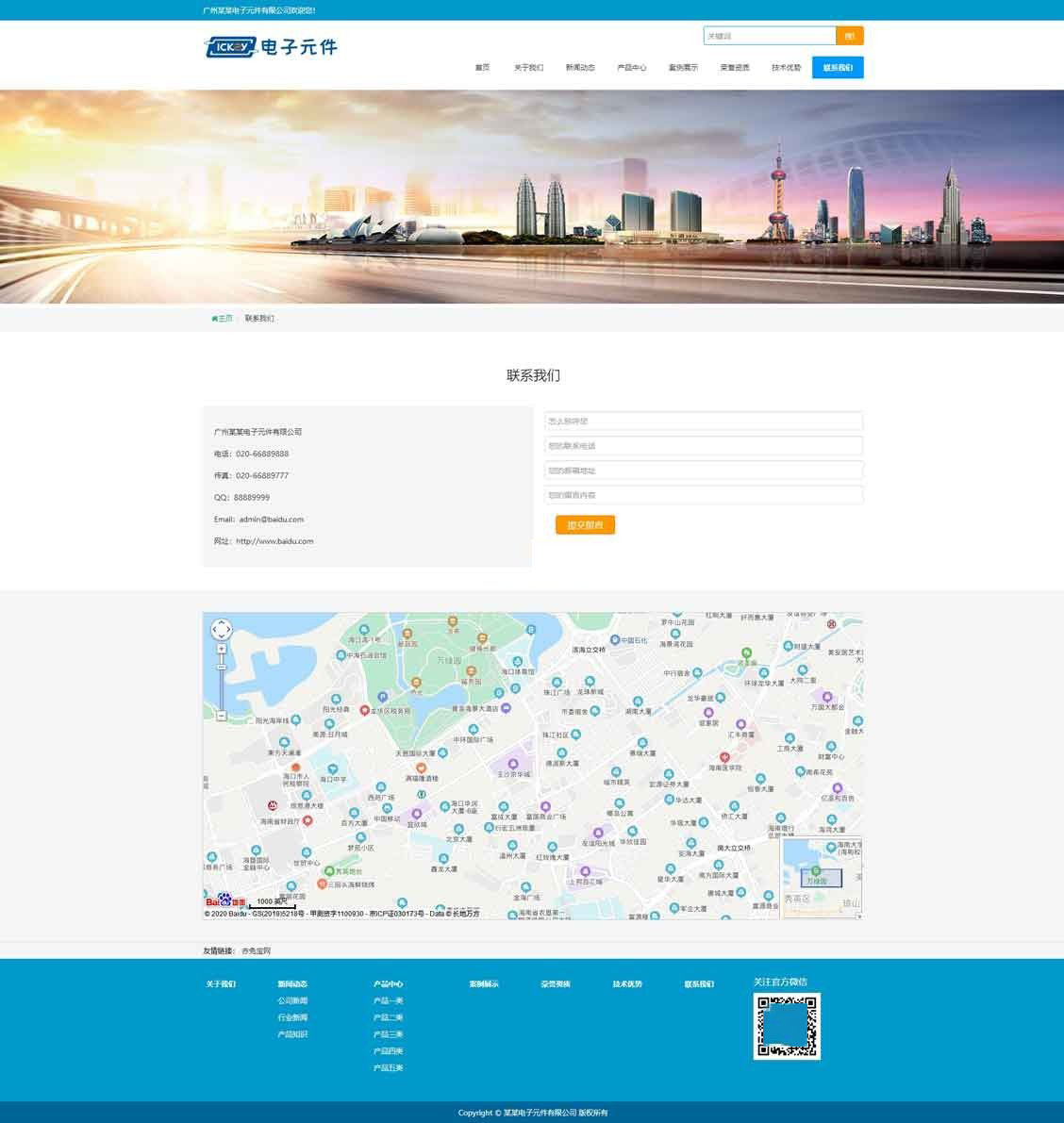Zoom in the map with plus button
The image size is (1064, 1123).
click(x=222, y=649)
